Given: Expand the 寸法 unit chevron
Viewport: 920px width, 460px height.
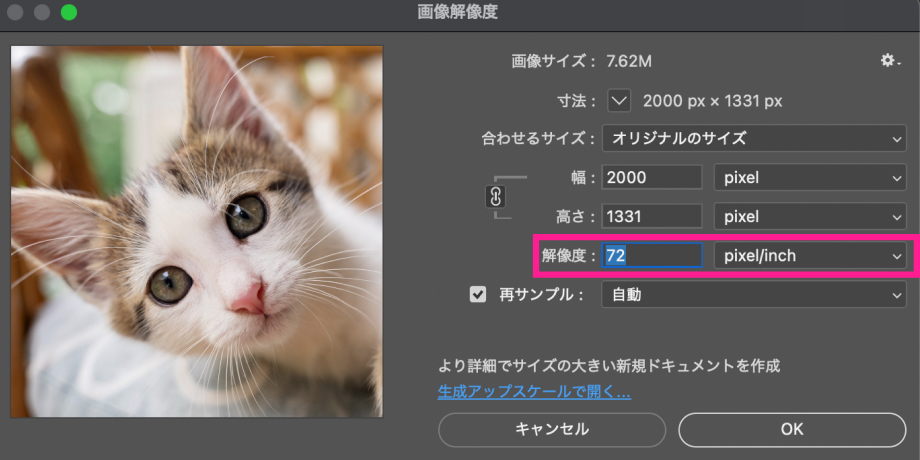Looking at the screenshot, I should 620,101.
